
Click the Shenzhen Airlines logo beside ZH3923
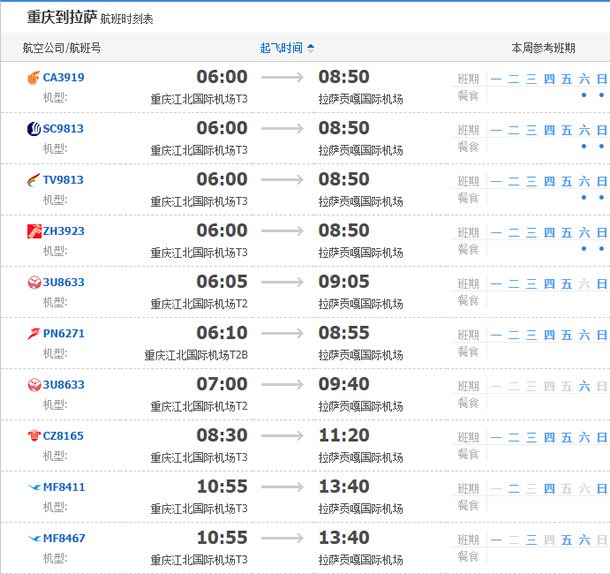tap(34, 231)
